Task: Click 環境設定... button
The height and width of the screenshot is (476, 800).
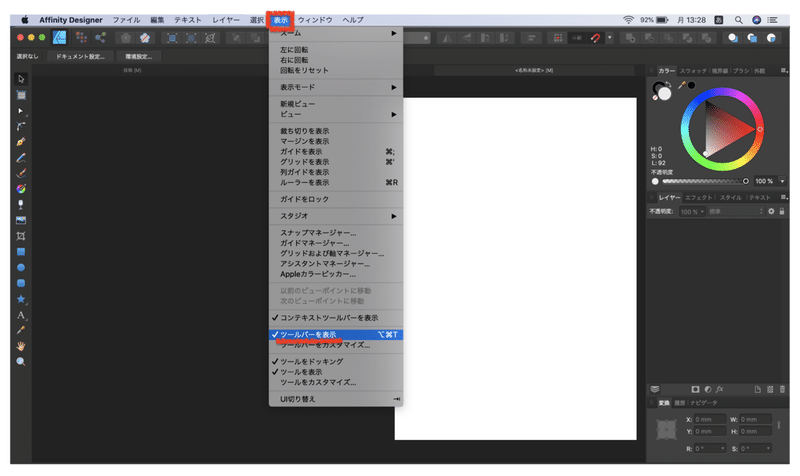Action: [x=138, y=57]
